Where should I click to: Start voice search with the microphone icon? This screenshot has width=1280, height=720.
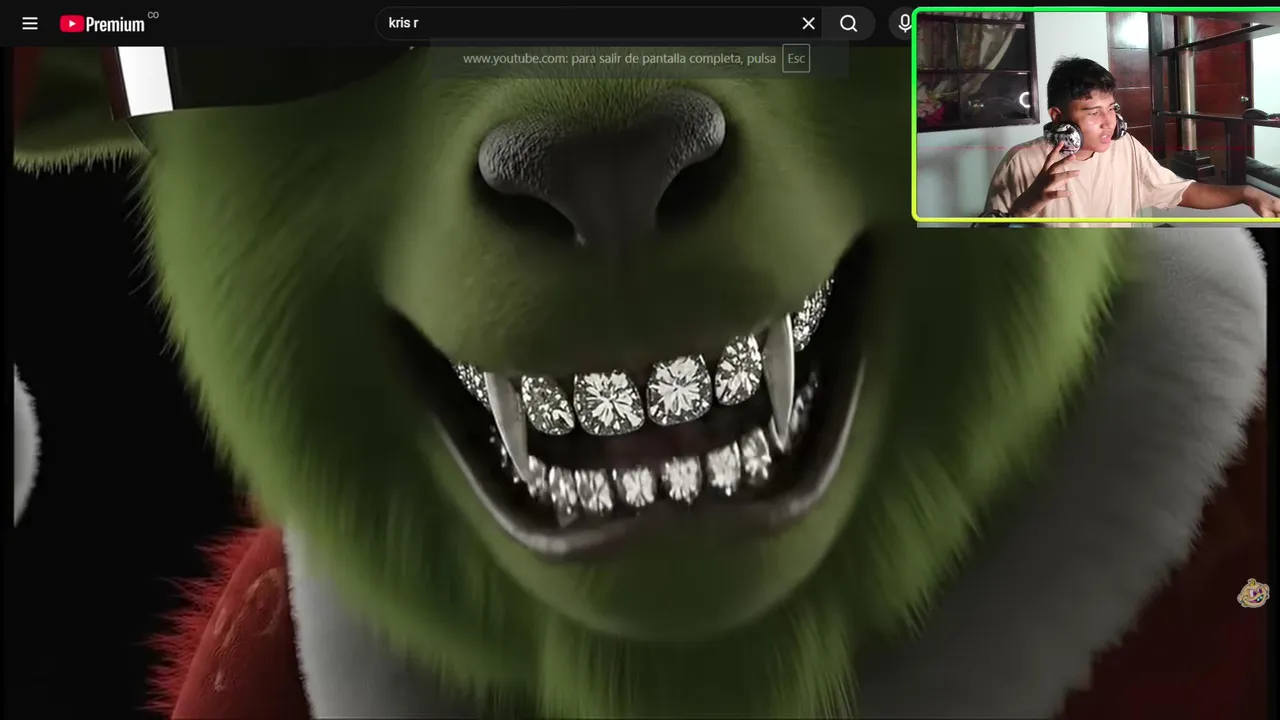pyautogui.click(x=904, y=23)
